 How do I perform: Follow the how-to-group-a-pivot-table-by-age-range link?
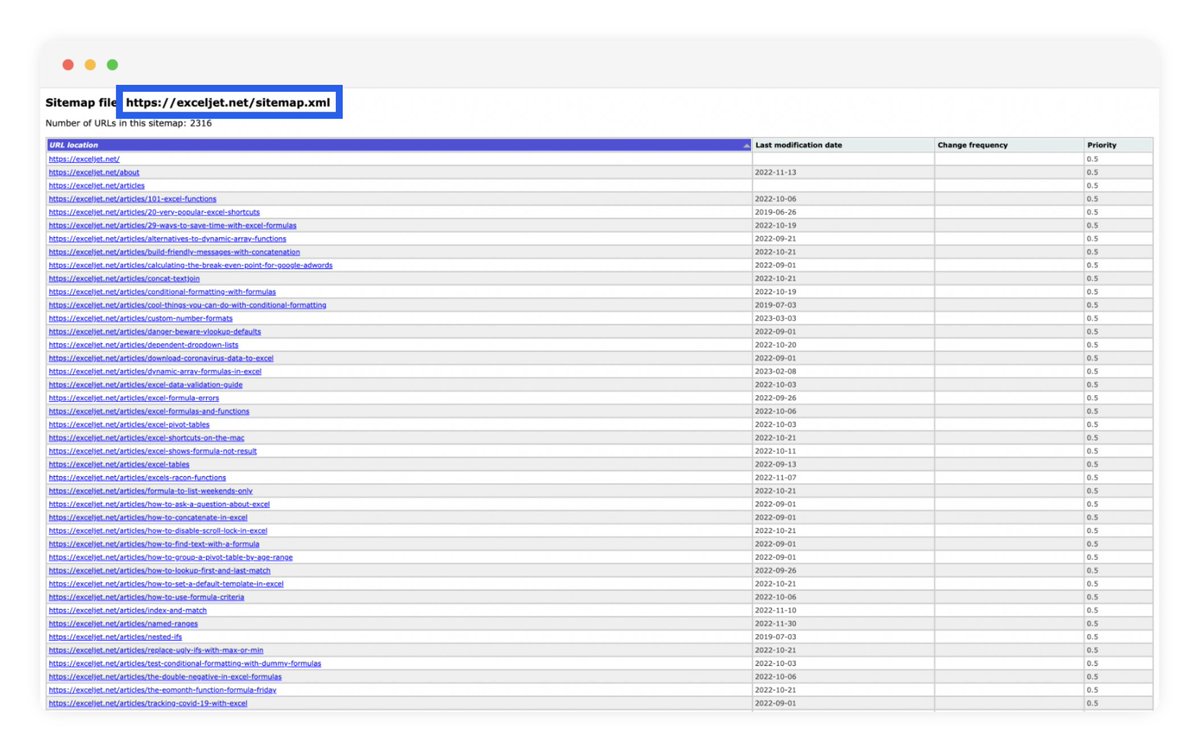170,557
